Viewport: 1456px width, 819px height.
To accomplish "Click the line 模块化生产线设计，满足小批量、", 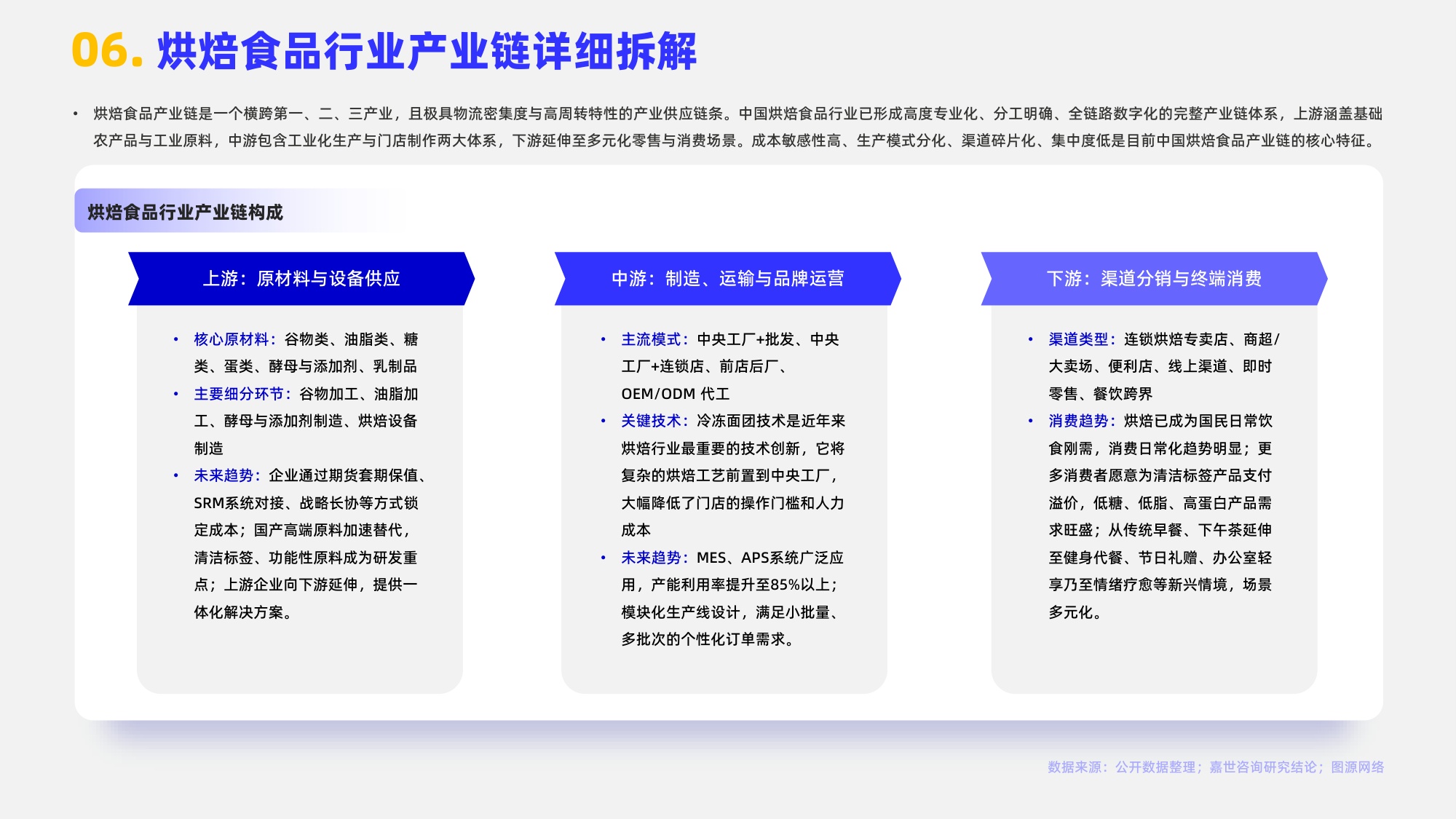I will click(730, 612).
